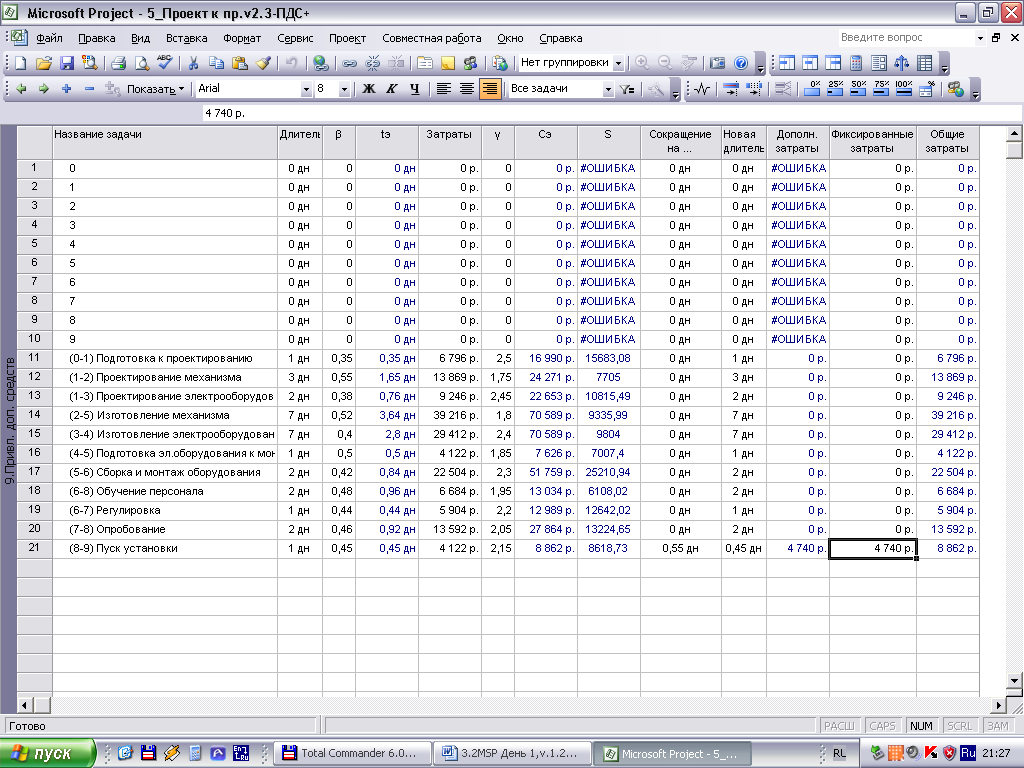This screenshot has height=768, width=1024.
Task: Mark task 100% complete
Action: [x=903, y=89]
